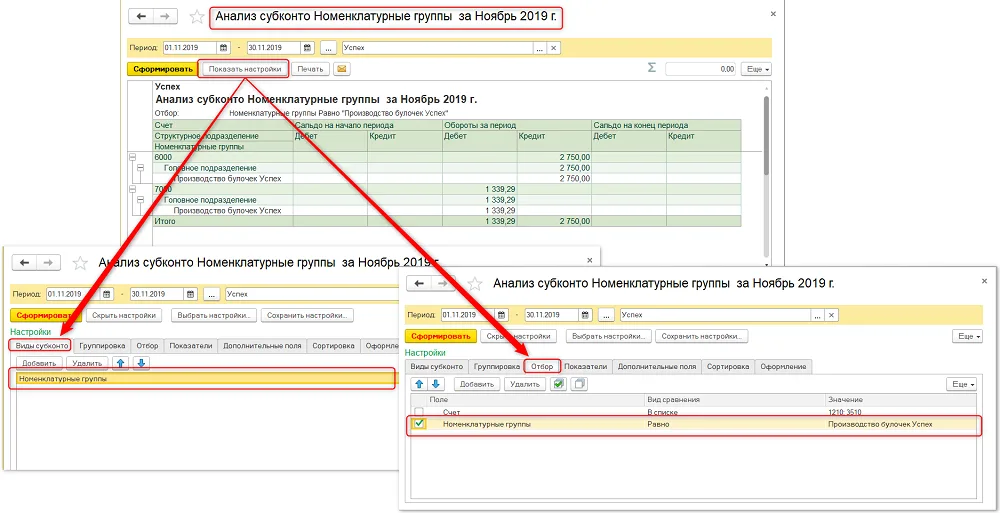Open Еще menu beside Сохранить настройки in Отбор window
This screenshot has height=513, width=1000.
967,336
